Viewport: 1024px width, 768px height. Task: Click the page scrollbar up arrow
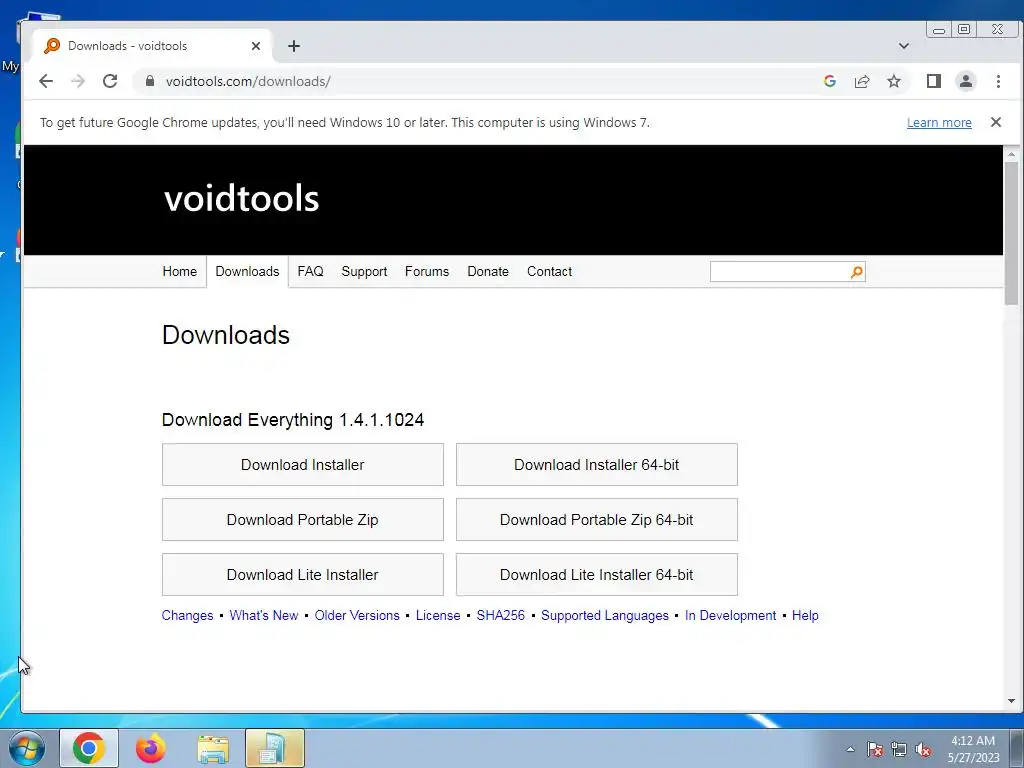(x=1012, y=154)
